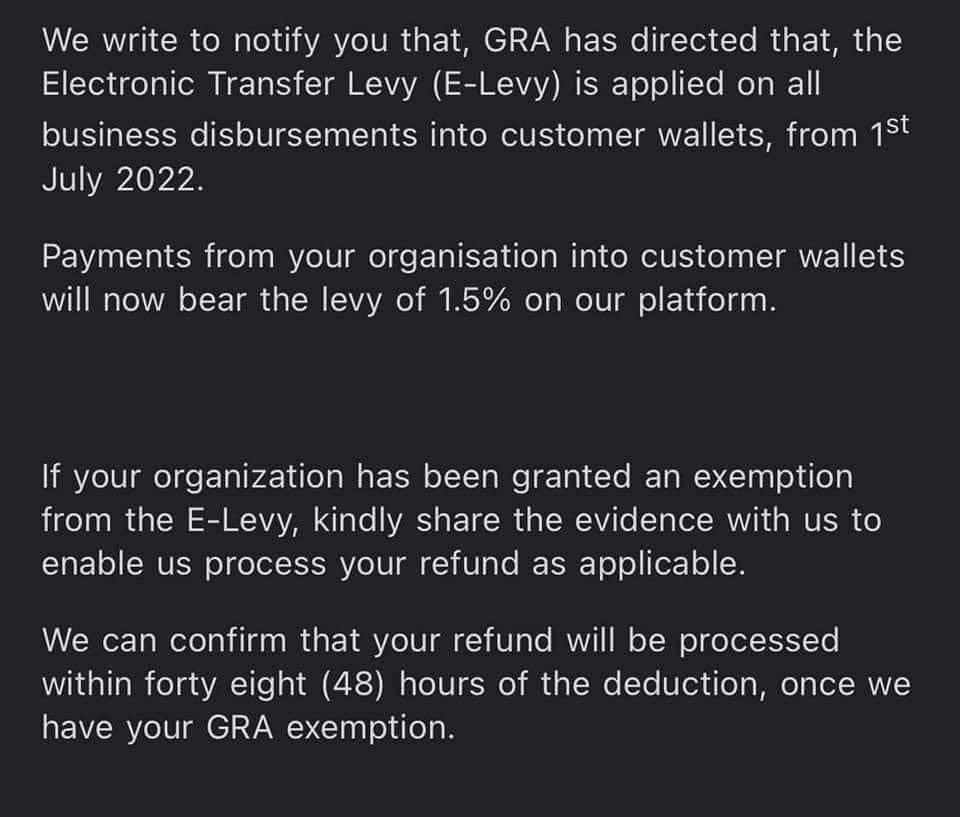
Task: Click 'have your GRA exemption.' closing line
Action: pyautogui.click(x=249, y=728)
